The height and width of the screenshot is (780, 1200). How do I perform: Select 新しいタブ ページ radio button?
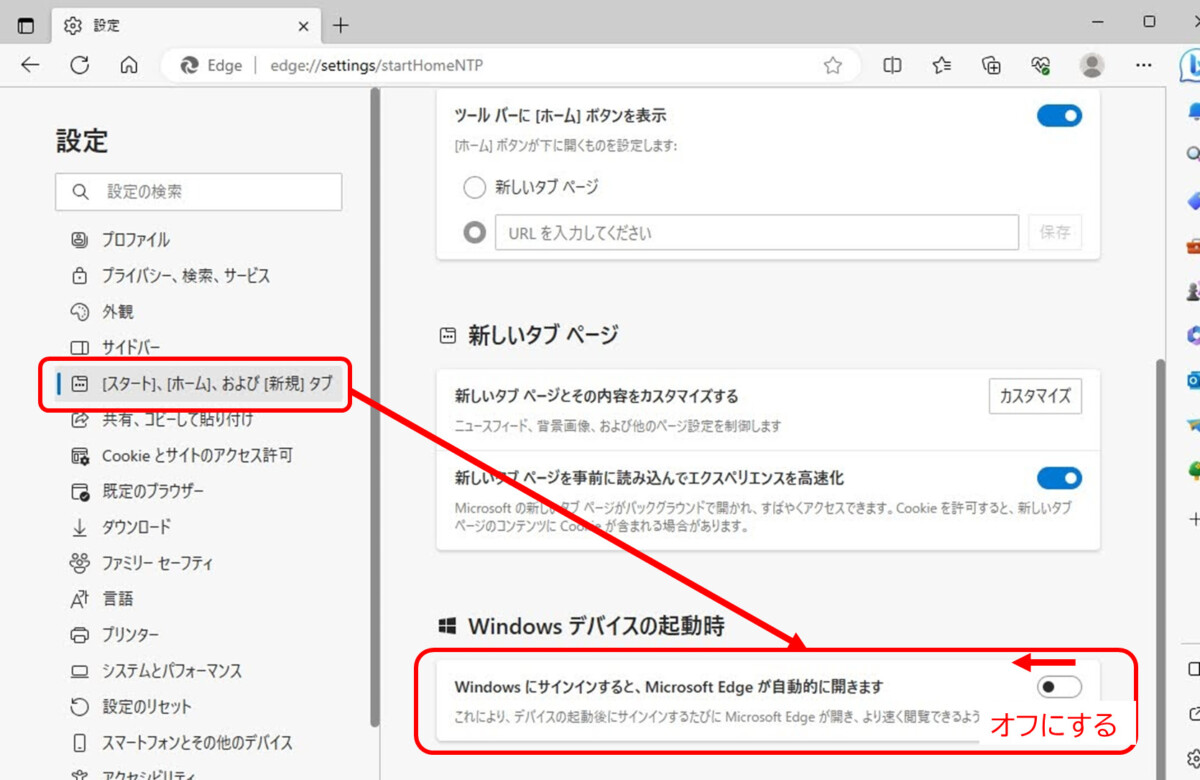(474, 187)
